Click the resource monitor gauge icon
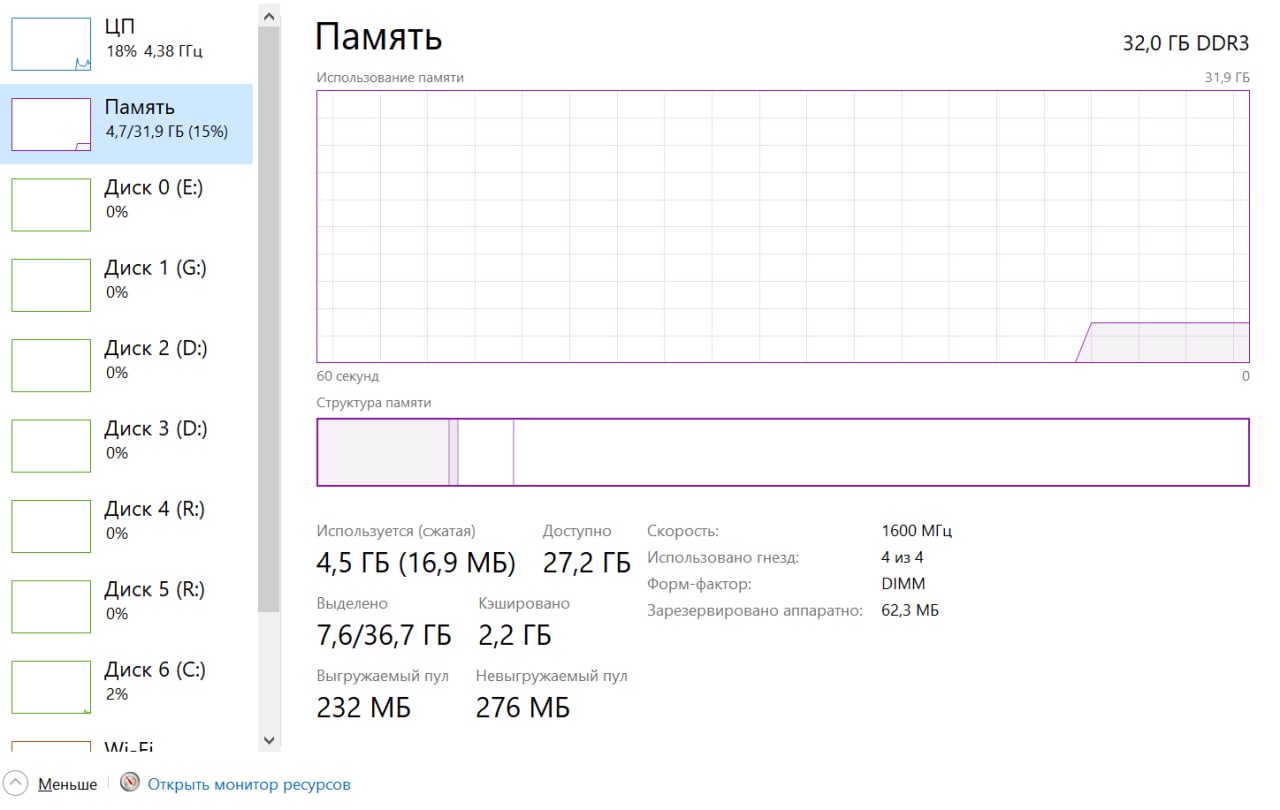The width and height of the screenshot is (1280, 810). 129,783
